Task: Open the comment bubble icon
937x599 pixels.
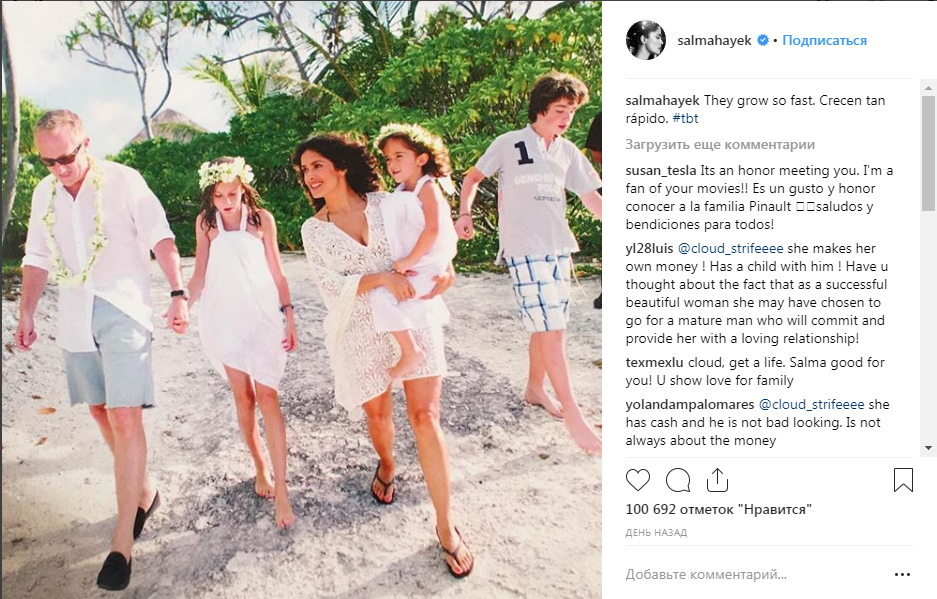Action: coord(677,480)
